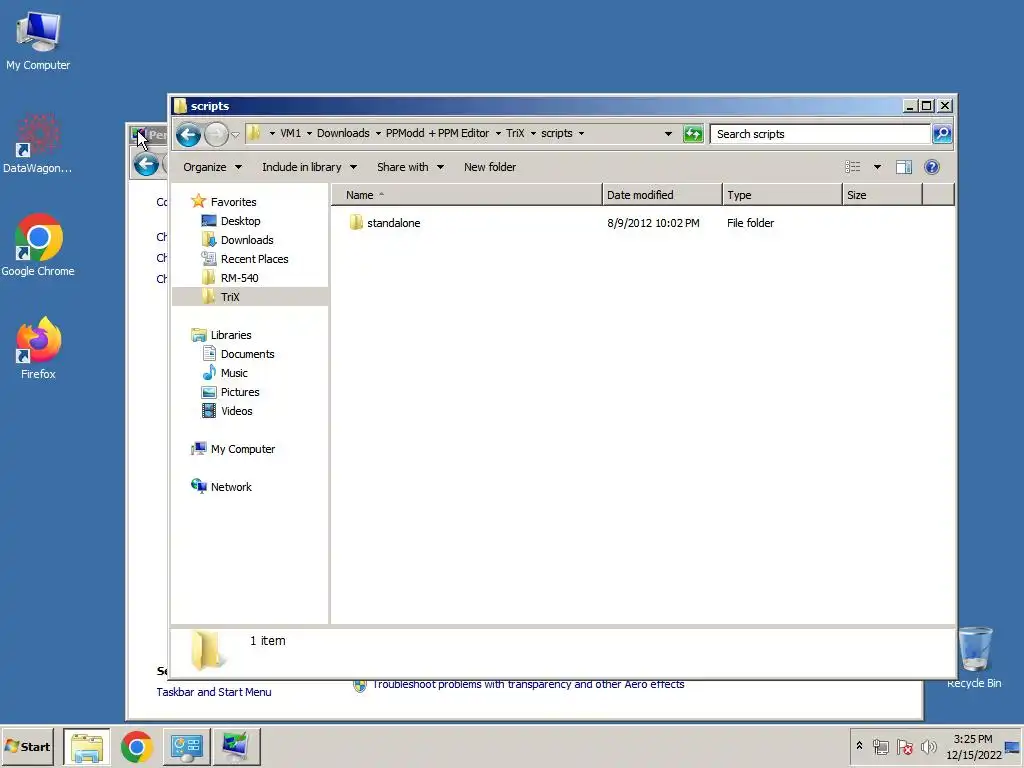Open the Start menu

(27, 746)
